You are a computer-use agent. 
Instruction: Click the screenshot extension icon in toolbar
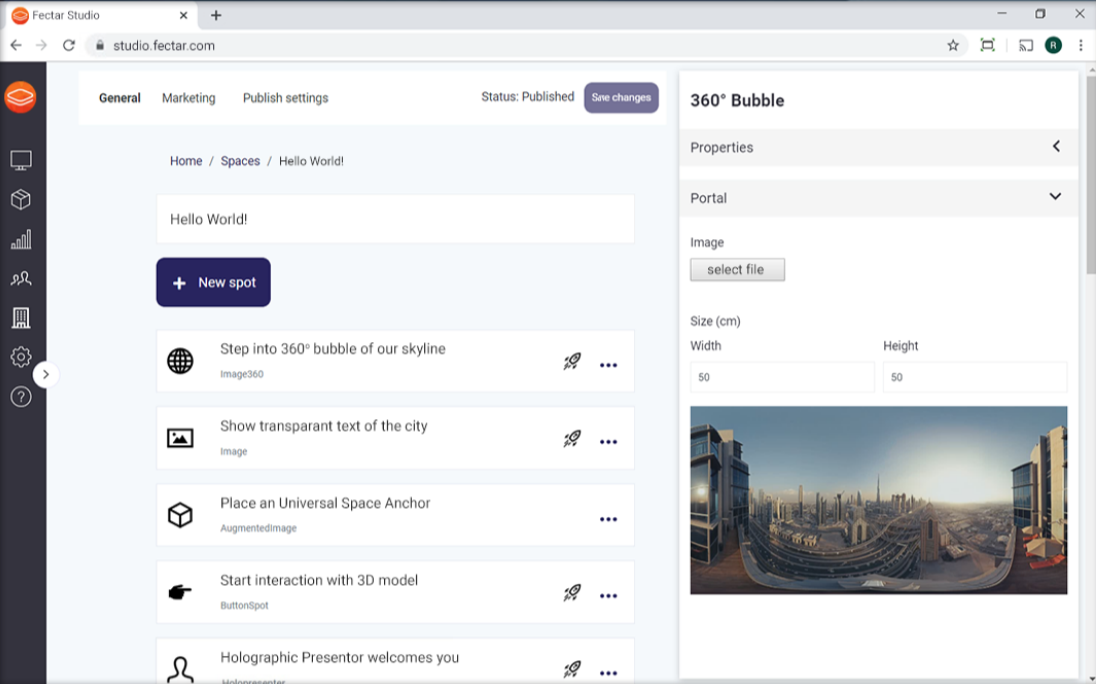(x=987, y=45)
